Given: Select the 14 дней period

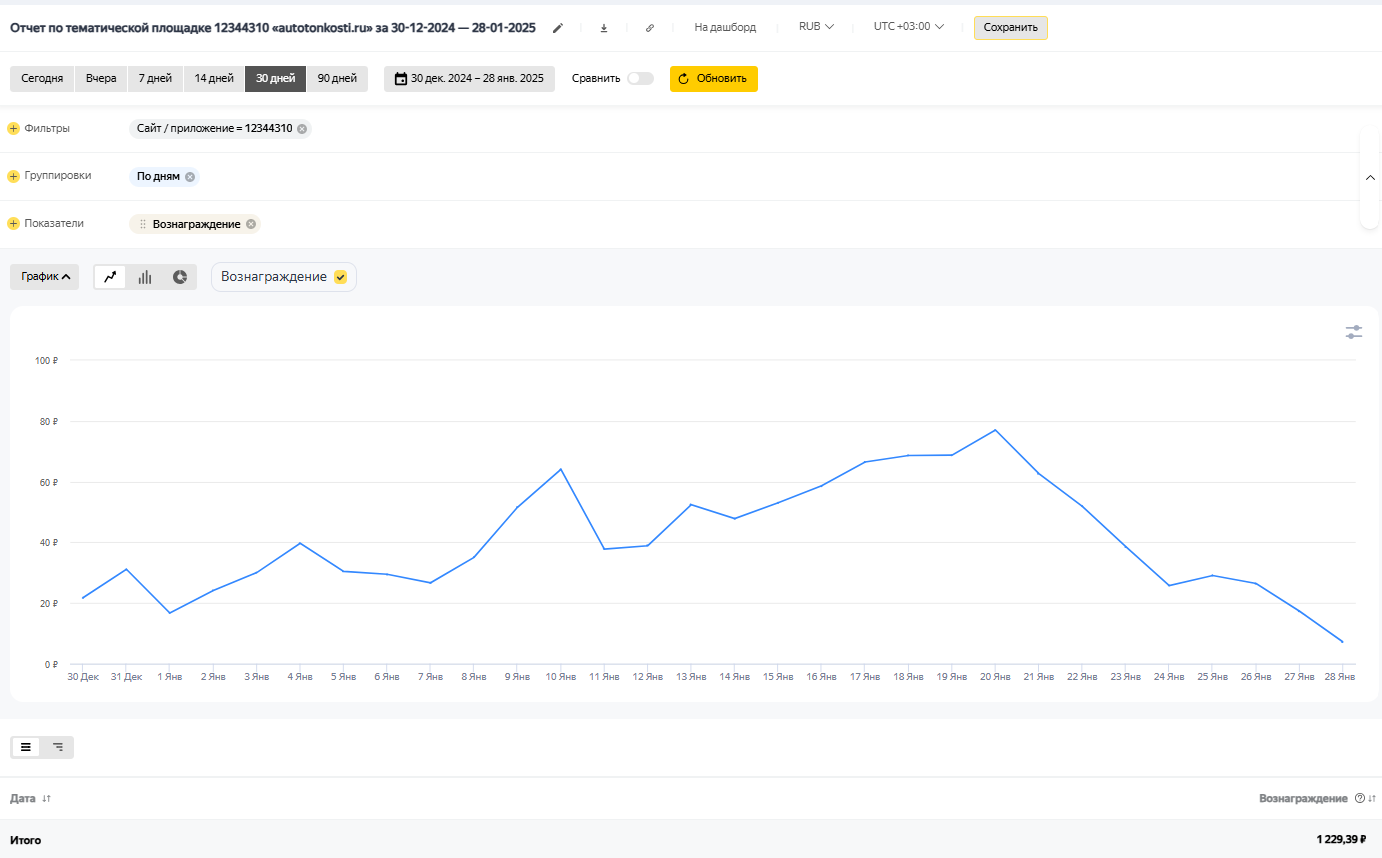Looking at the screenshot, I should (214, 79).
